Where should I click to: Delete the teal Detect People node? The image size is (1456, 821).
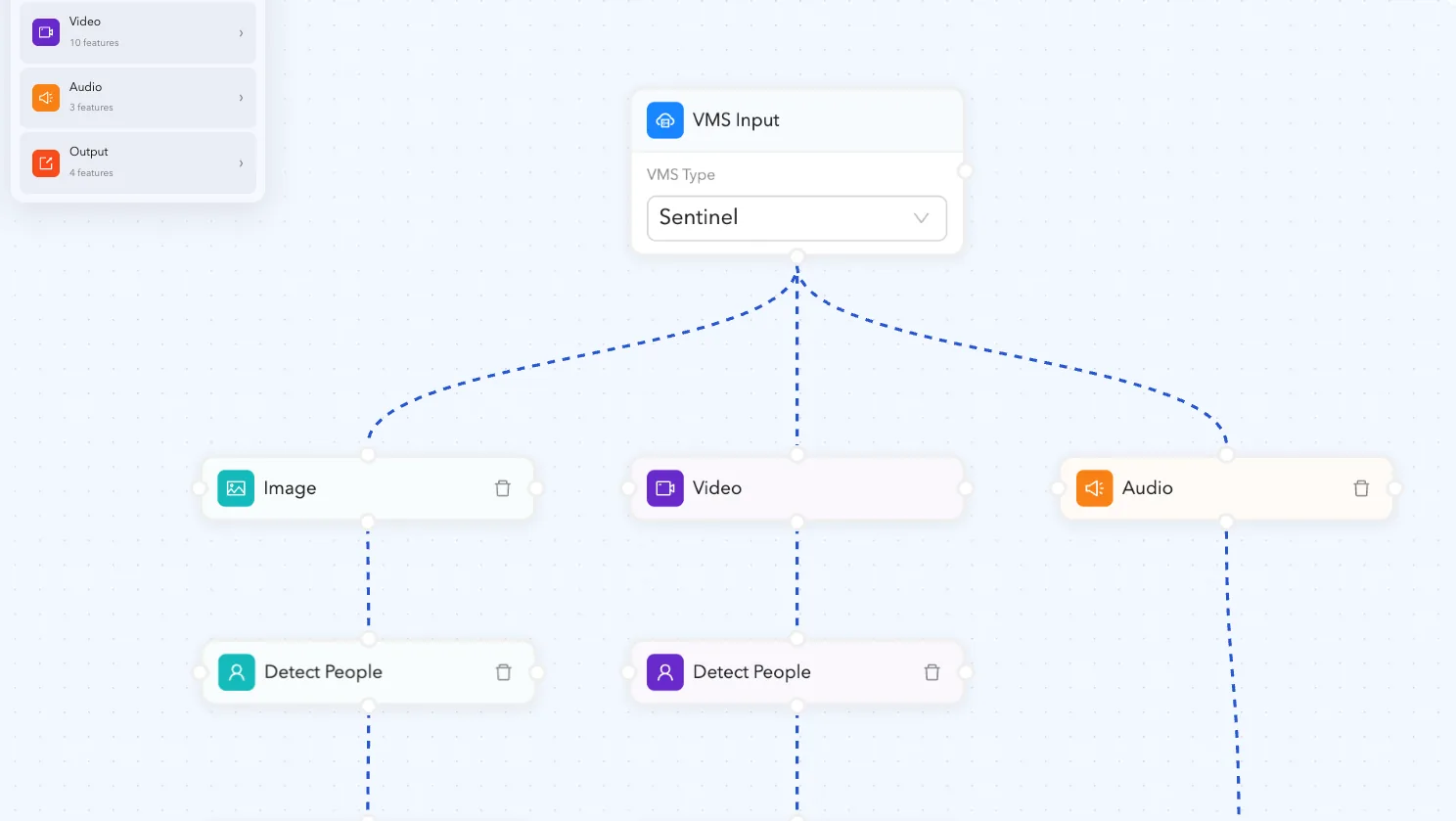503,672
